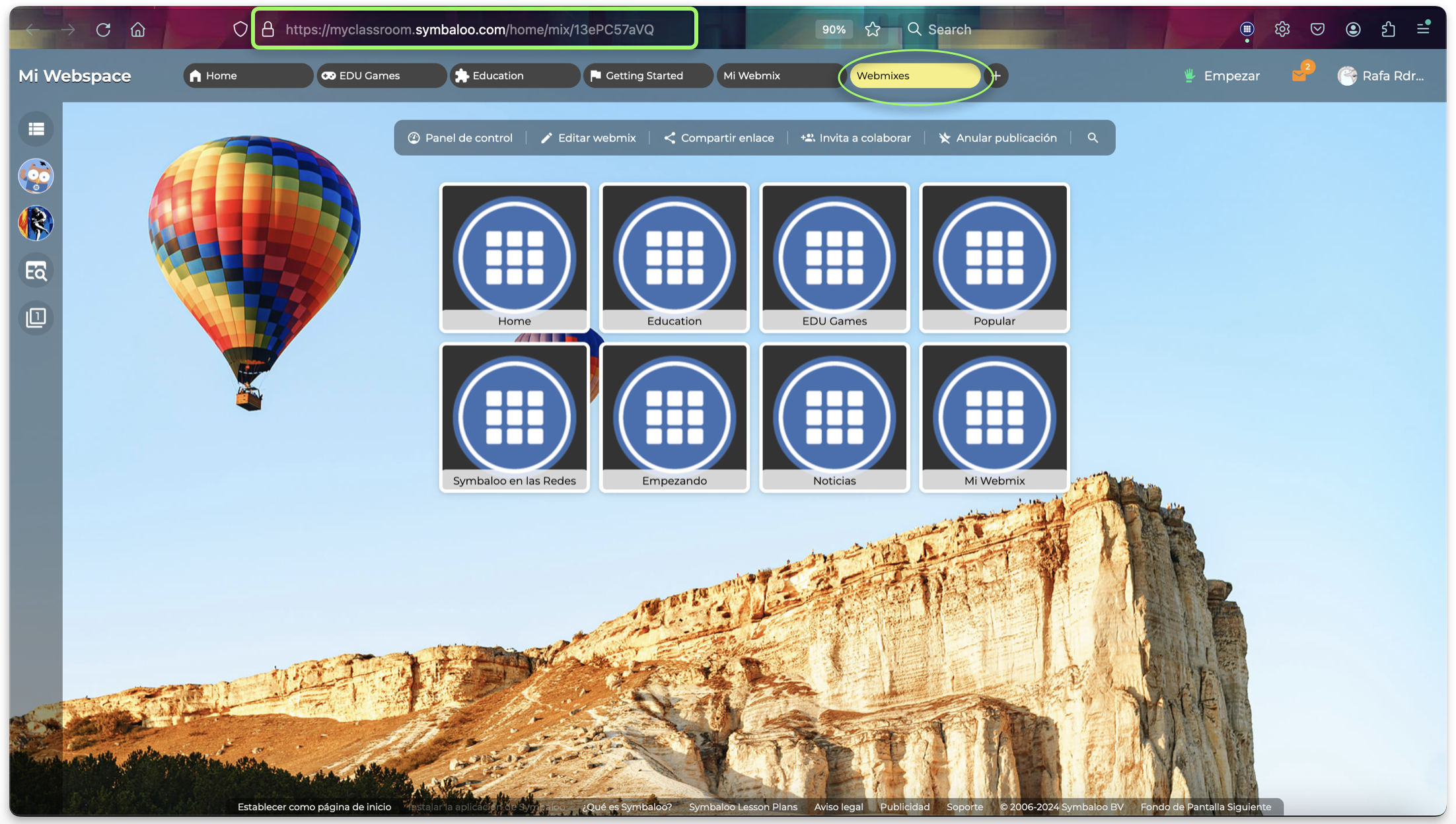Viewport: 1456px width, 824px height.
Task: Switch to the EDU Games tab
Action: [381, 75]
